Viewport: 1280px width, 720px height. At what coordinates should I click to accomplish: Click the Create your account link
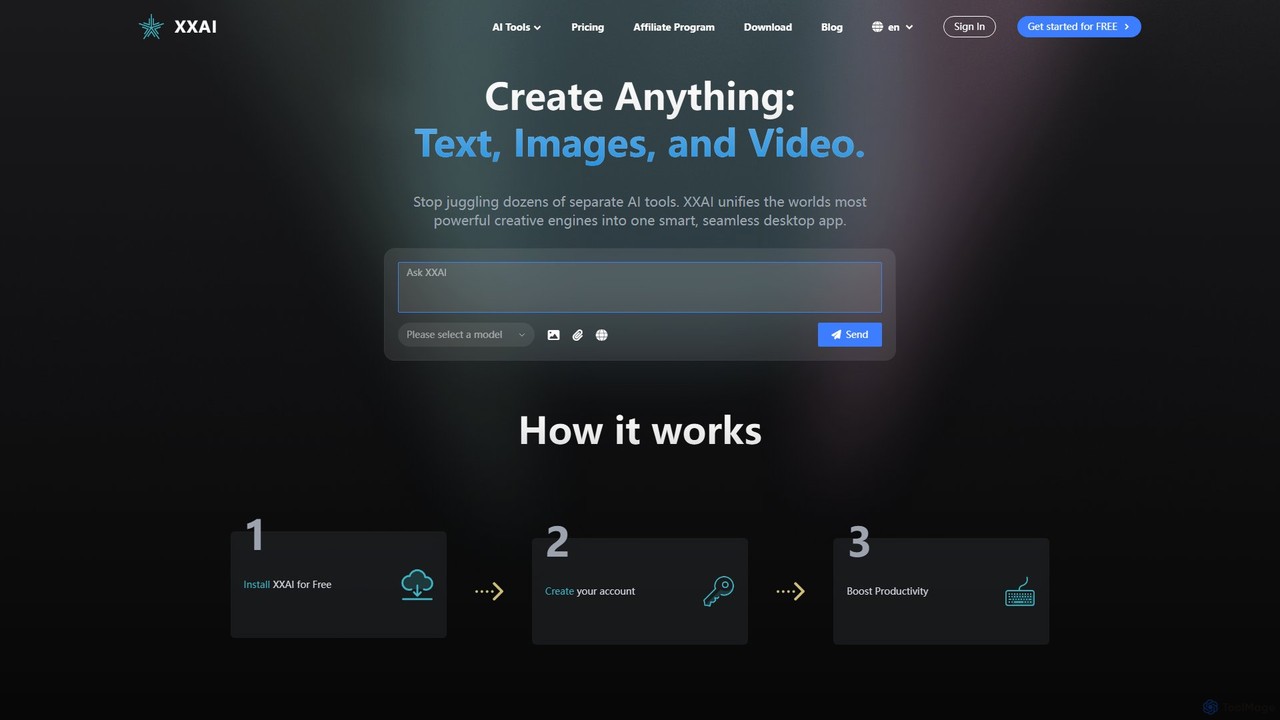pyautogui.click(x=590, y=591)
